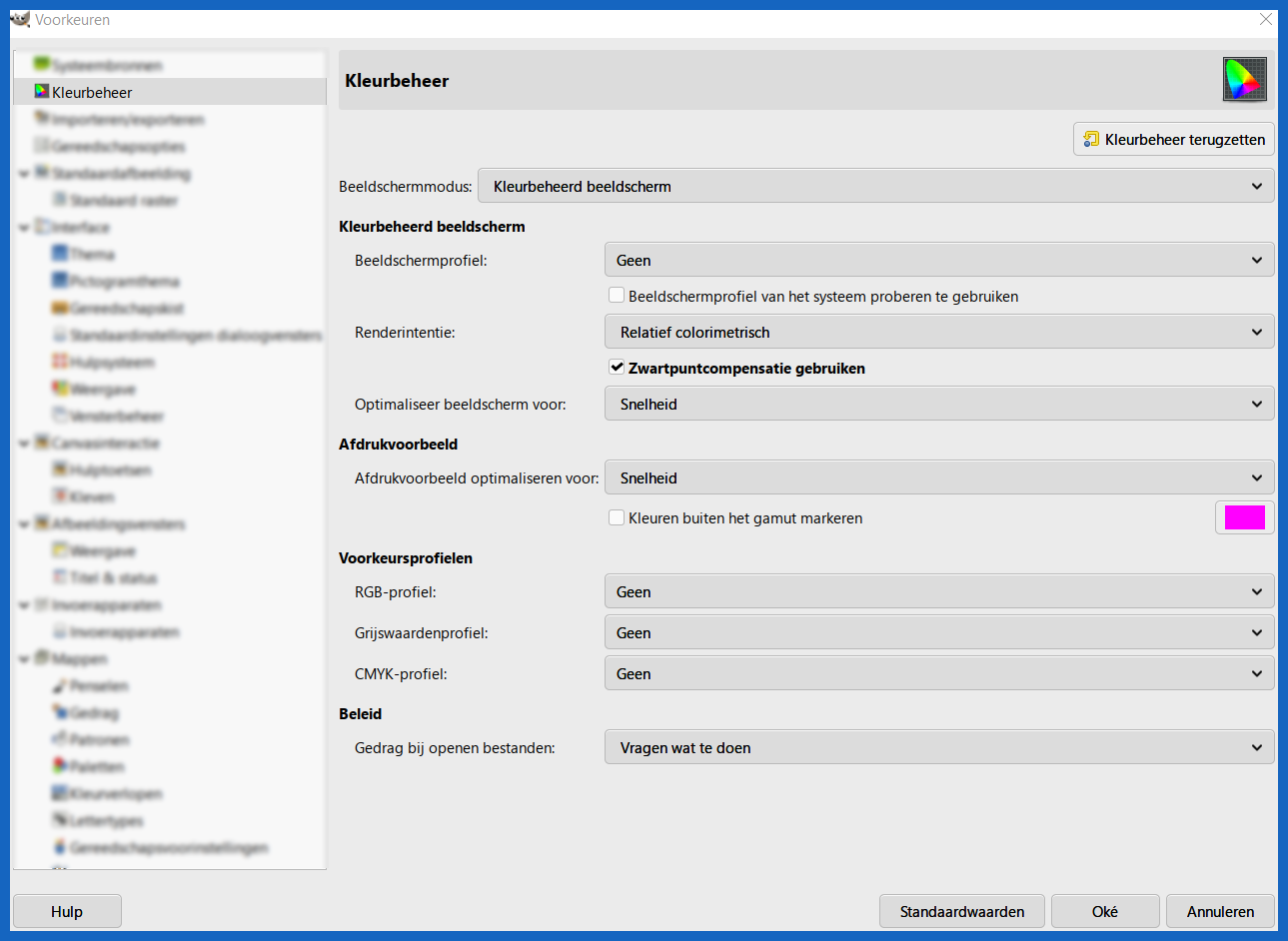1288x941 pixels.
Task: Collapse the Interface tree branch
Action: (24, 228)
